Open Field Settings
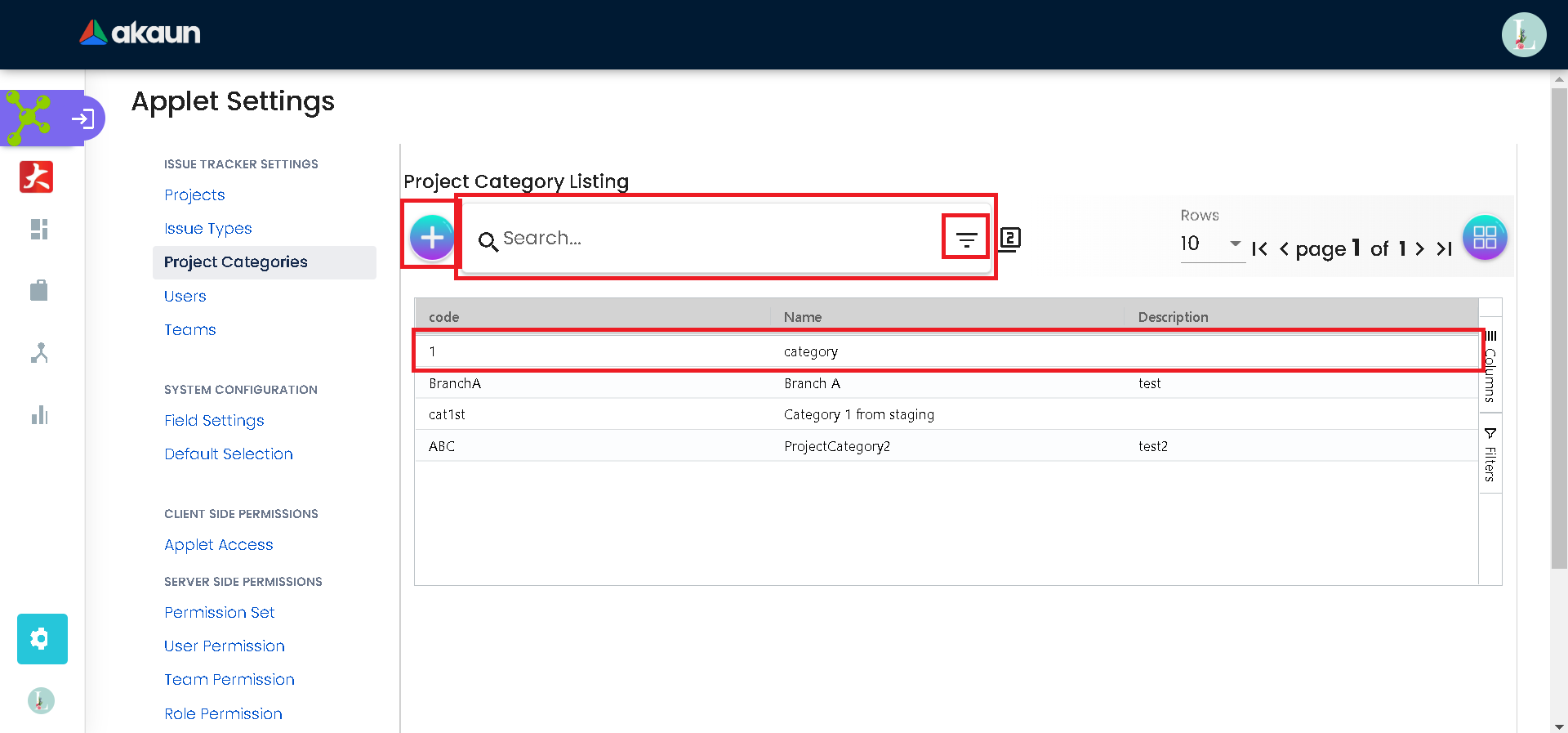Viewport: 1568px width, 733px height. click(x=214, y=421)
